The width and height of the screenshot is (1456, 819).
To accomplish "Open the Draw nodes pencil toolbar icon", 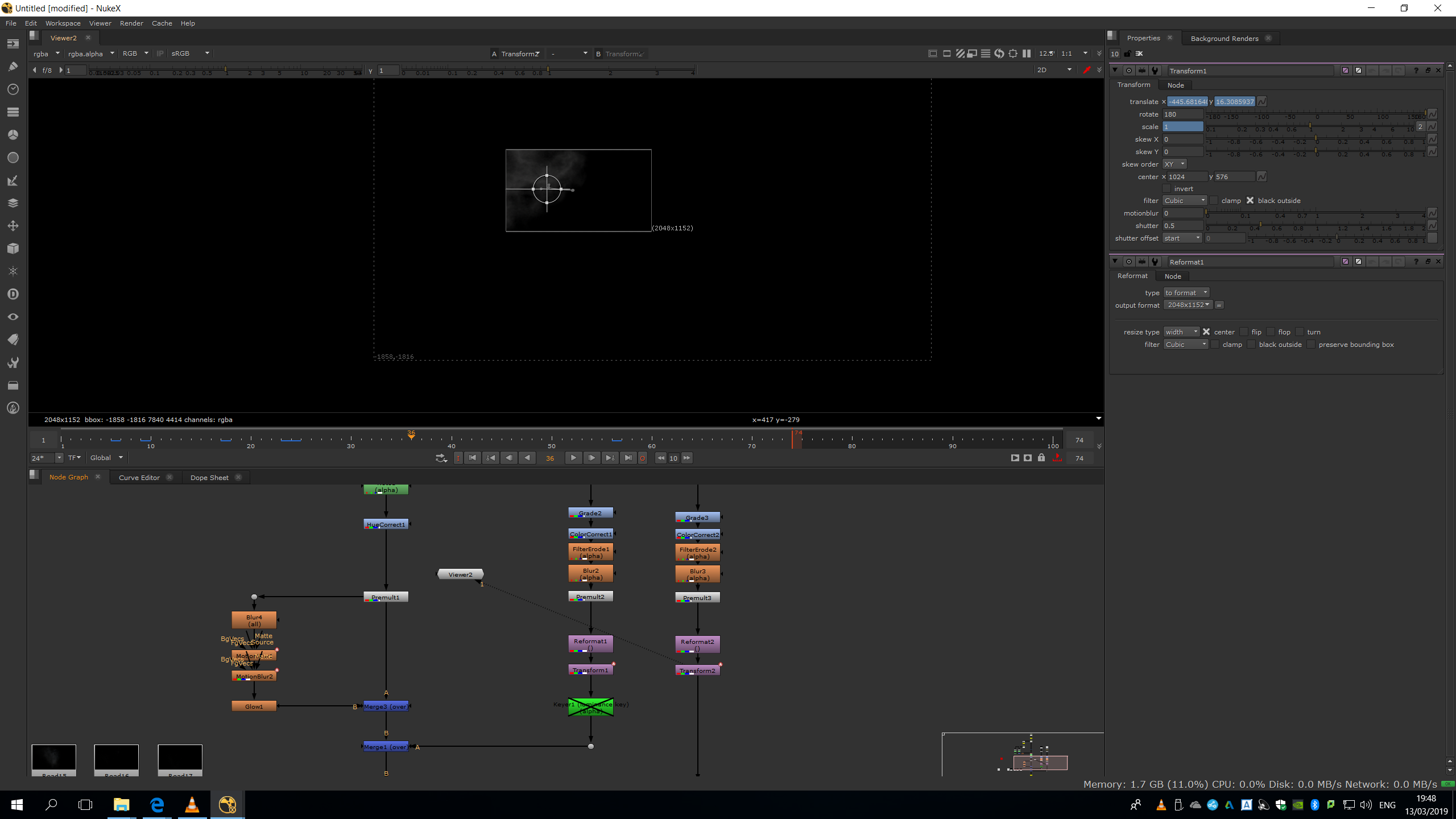I will tap(13, 67).
